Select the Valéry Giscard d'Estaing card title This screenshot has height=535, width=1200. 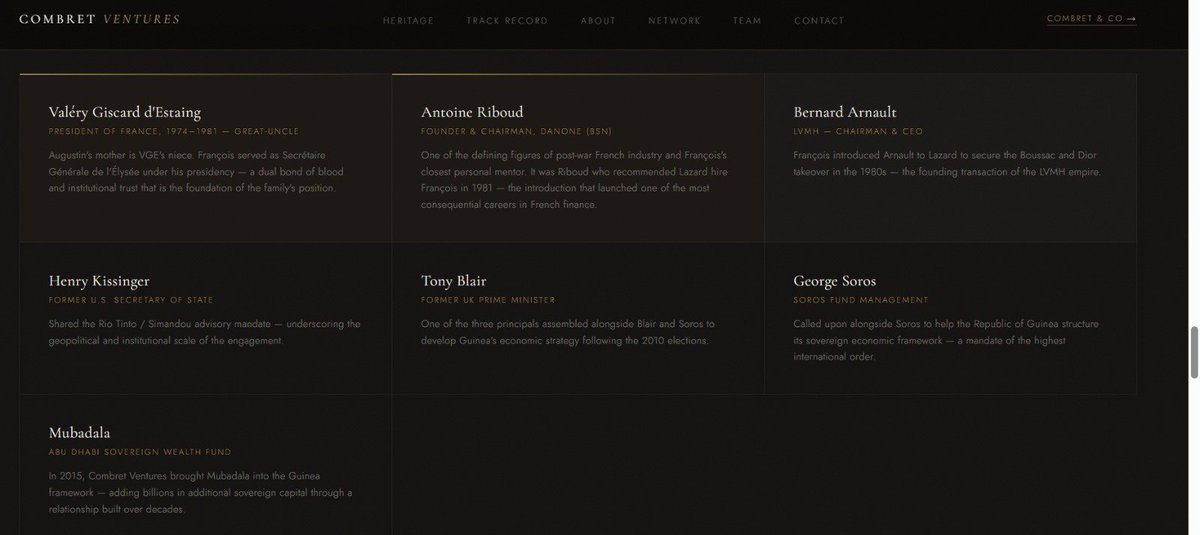coord(125,112)
